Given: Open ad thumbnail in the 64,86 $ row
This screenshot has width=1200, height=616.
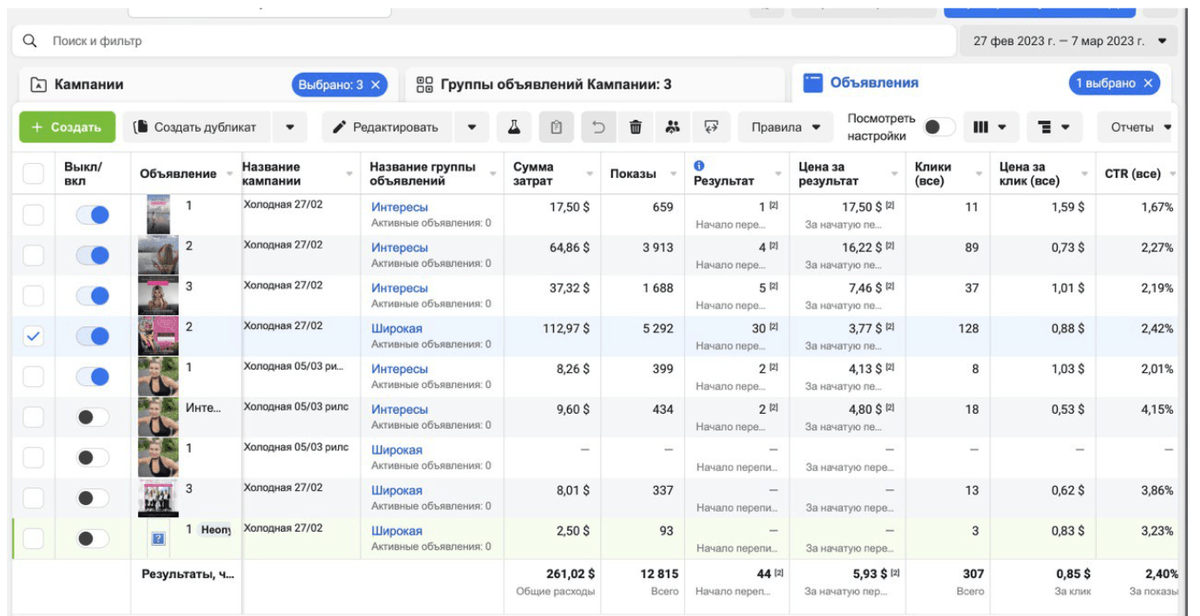Looking at the screenshot, I should [x=158, y=255].
